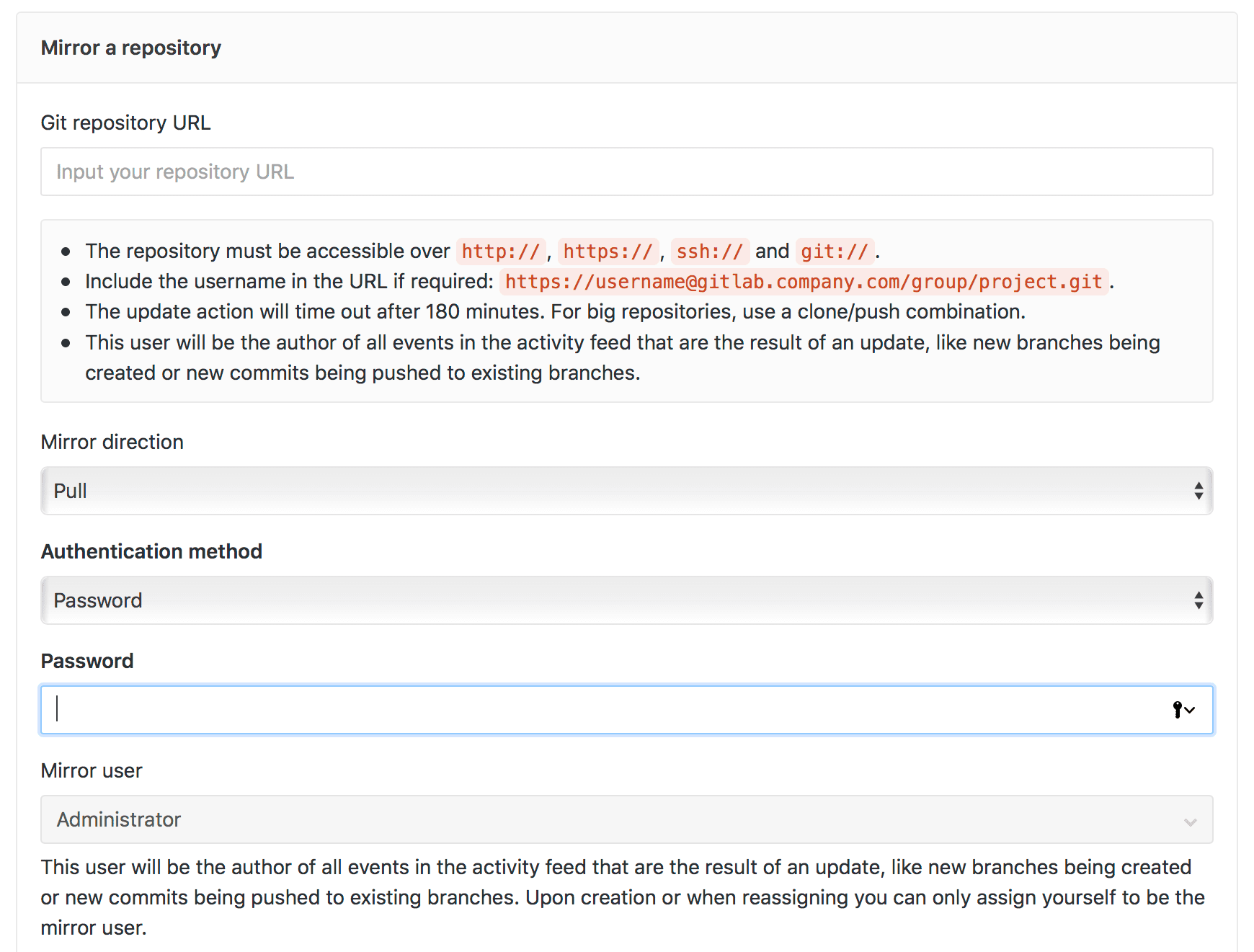Click the up-down stepper on the Password selector
The image size is (1254, 952).
[x=1198, y=600]
